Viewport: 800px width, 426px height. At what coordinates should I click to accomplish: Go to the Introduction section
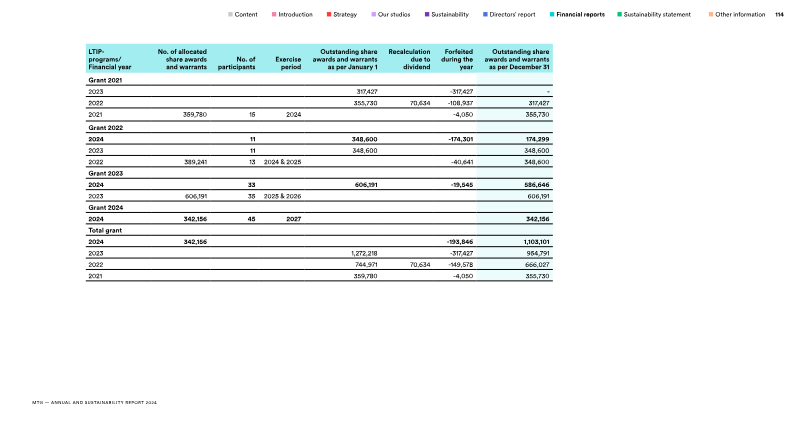(295, 15)
